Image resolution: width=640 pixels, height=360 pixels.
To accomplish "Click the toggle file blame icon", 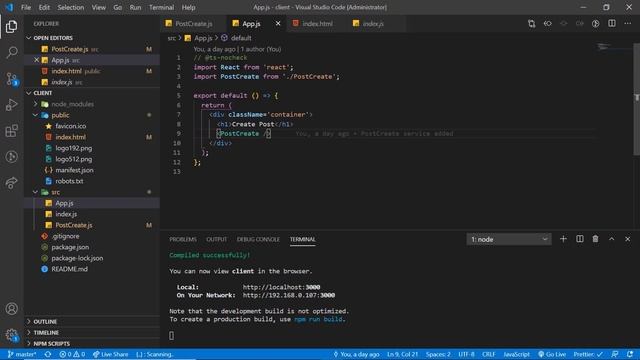I will (596, 24).
